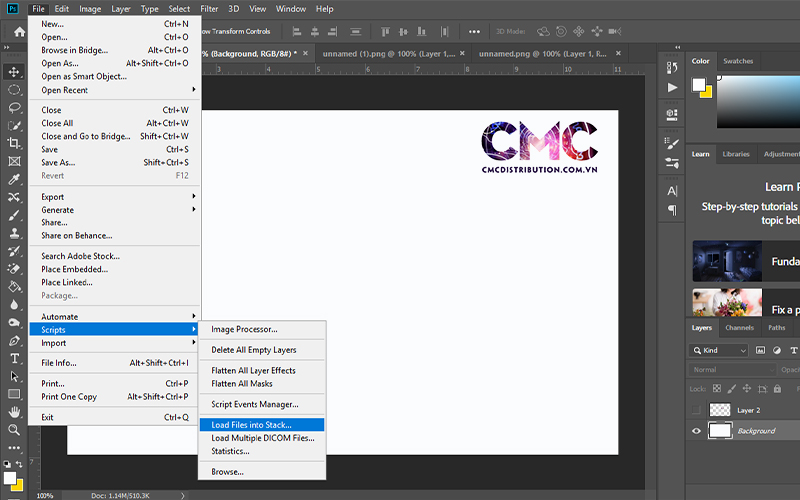Swap foreground and background colors
Viewport: 800px width, 500px height.
19,464
